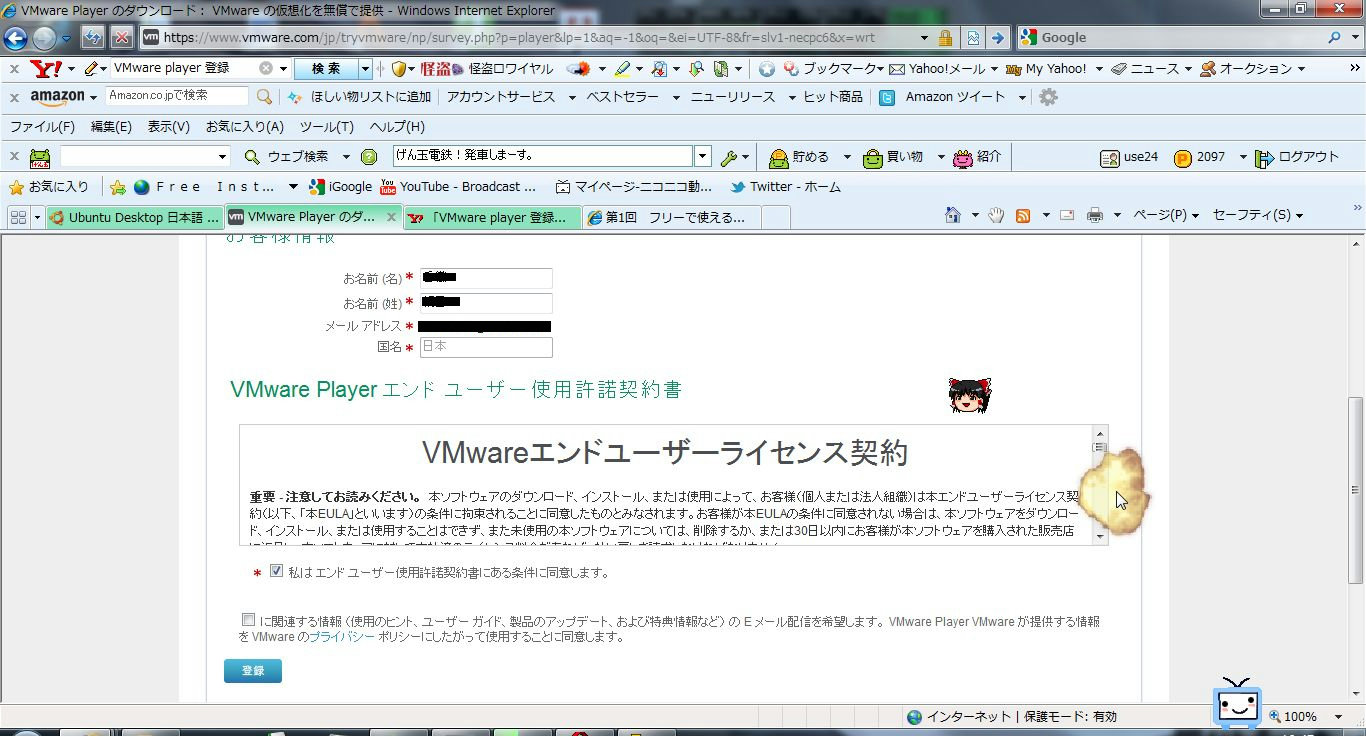
Task: Click the 国名 input field
Action: (485, 347)
